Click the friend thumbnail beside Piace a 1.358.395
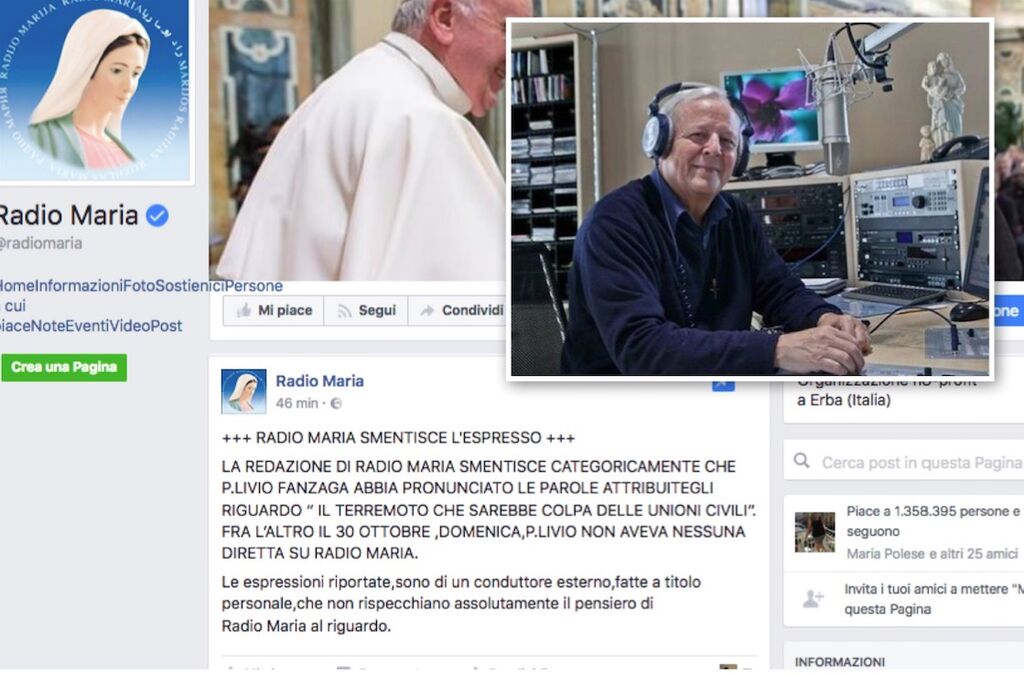The height and width of the screenshot is (674, 1024). pos(814,532)
